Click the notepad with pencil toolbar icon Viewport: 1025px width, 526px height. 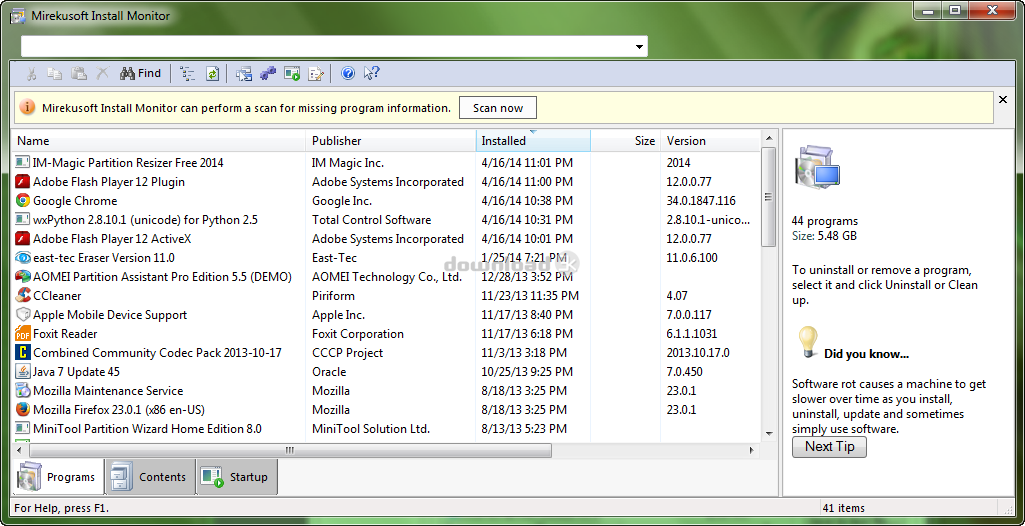pyautogui.click(x=316, y=74)
